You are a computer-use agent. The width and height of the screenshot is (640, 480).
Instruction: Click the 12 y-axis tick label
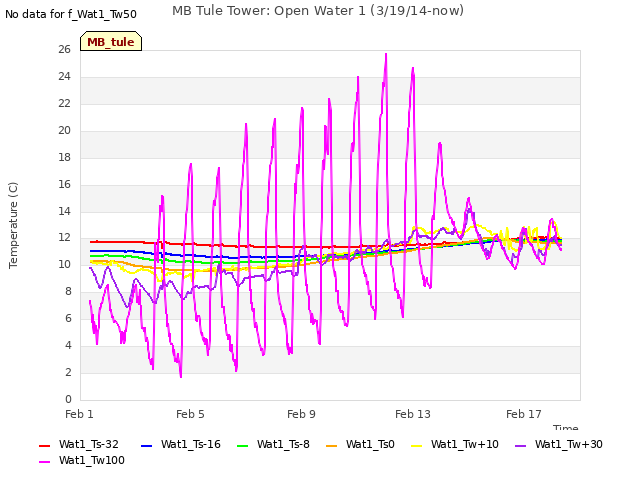pyautogui.click(x=64, y=238)
